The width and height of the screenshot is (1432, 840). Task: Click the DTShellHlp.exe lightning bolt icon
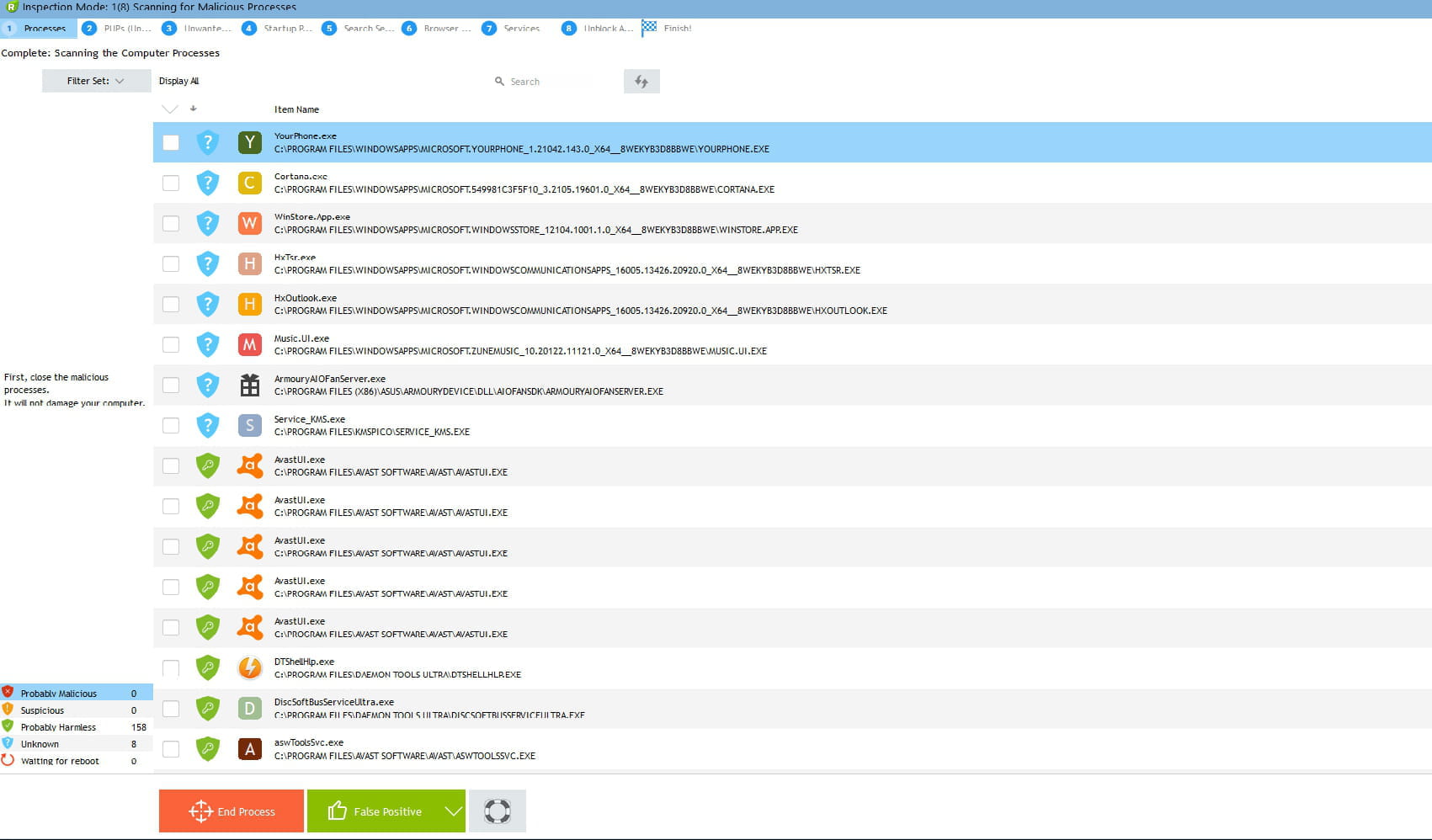(249, 668)
